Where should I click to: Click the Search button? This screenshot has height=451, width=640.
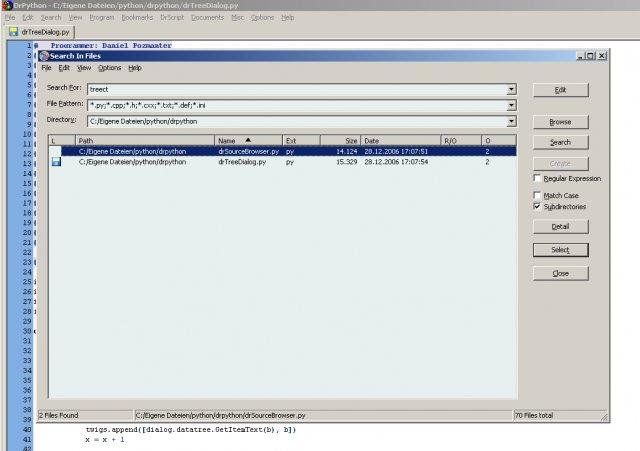click(560, 142)
